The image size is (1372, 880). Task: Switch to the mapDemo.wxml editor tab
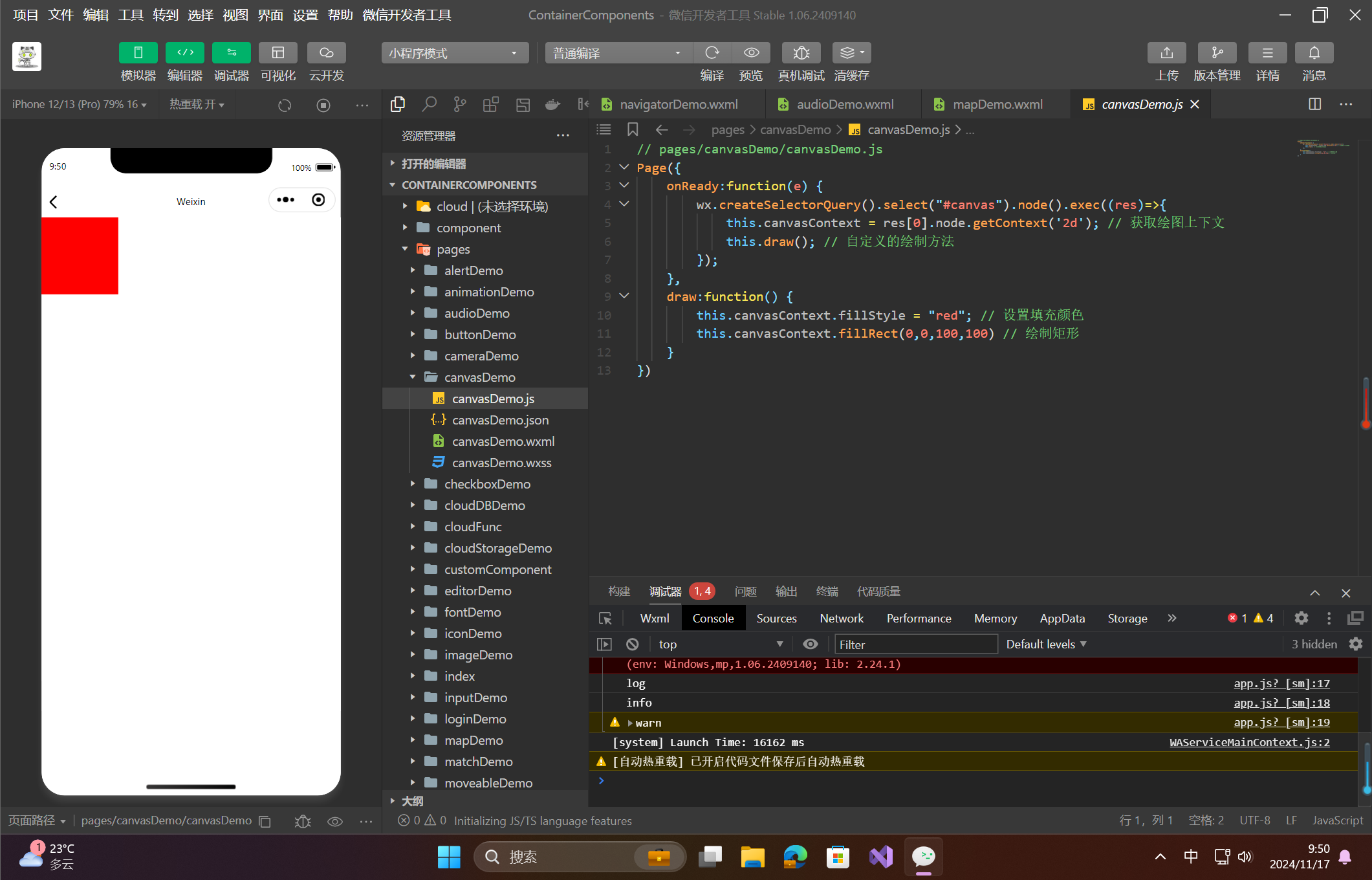point(997,104)
